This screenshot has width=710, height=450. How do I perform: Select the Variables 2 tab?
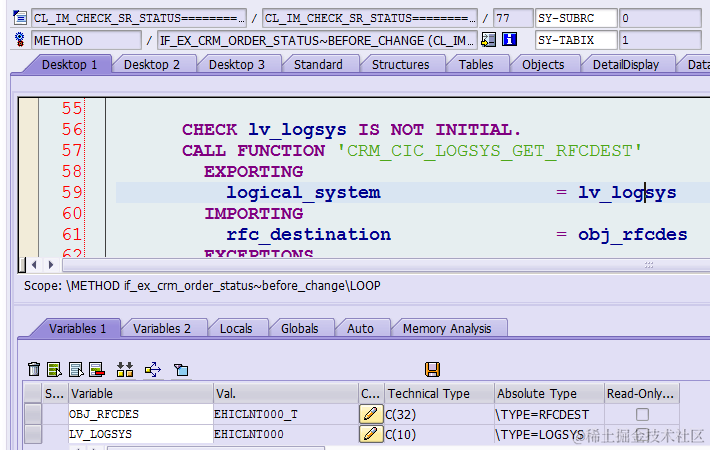click(162, 328)
